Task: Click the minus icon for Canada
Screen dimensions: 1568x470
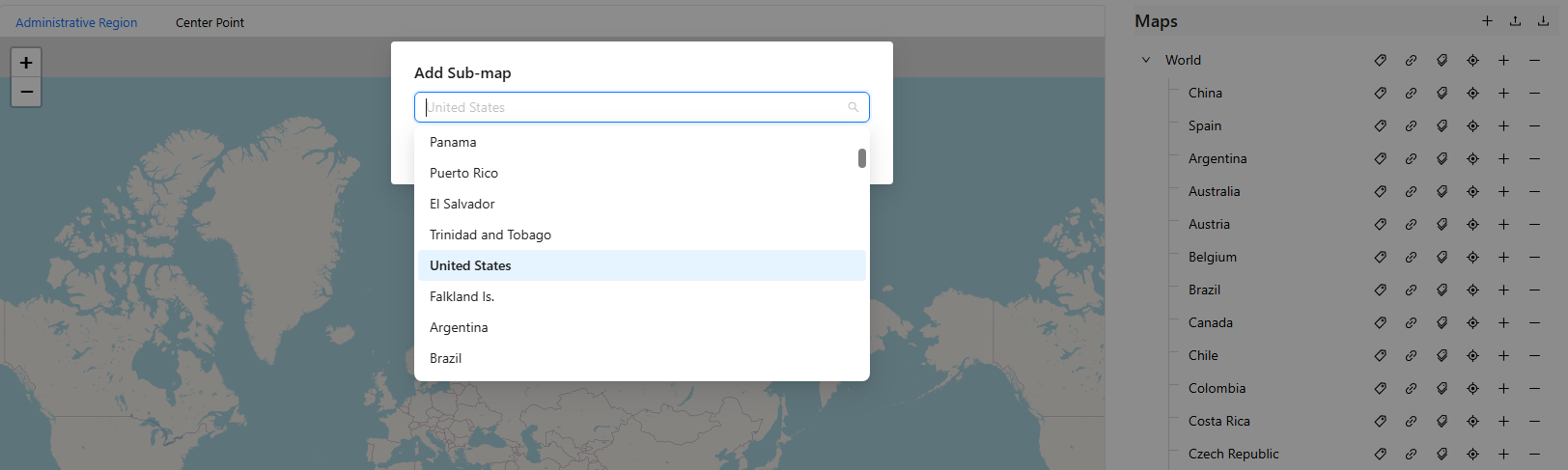Action: tap(1534, 323)
